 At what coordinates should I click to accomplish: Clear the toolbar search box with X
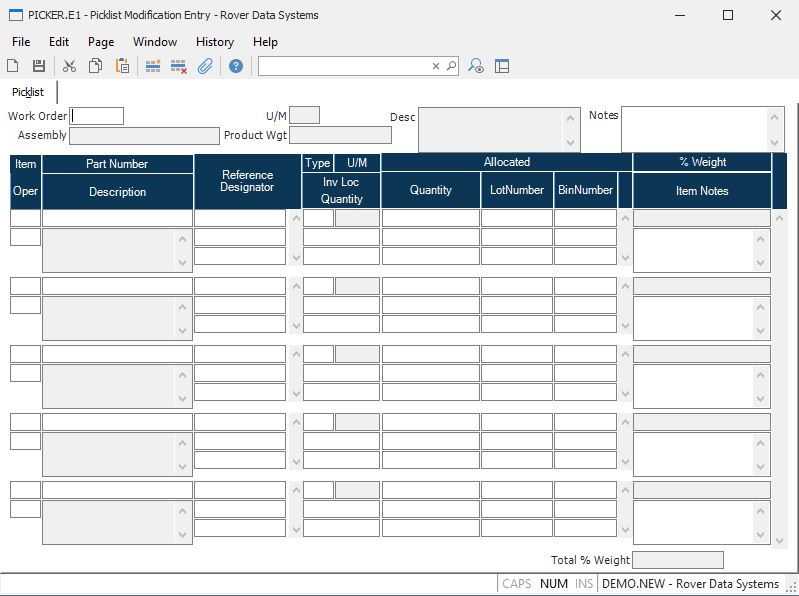point(436,66)
